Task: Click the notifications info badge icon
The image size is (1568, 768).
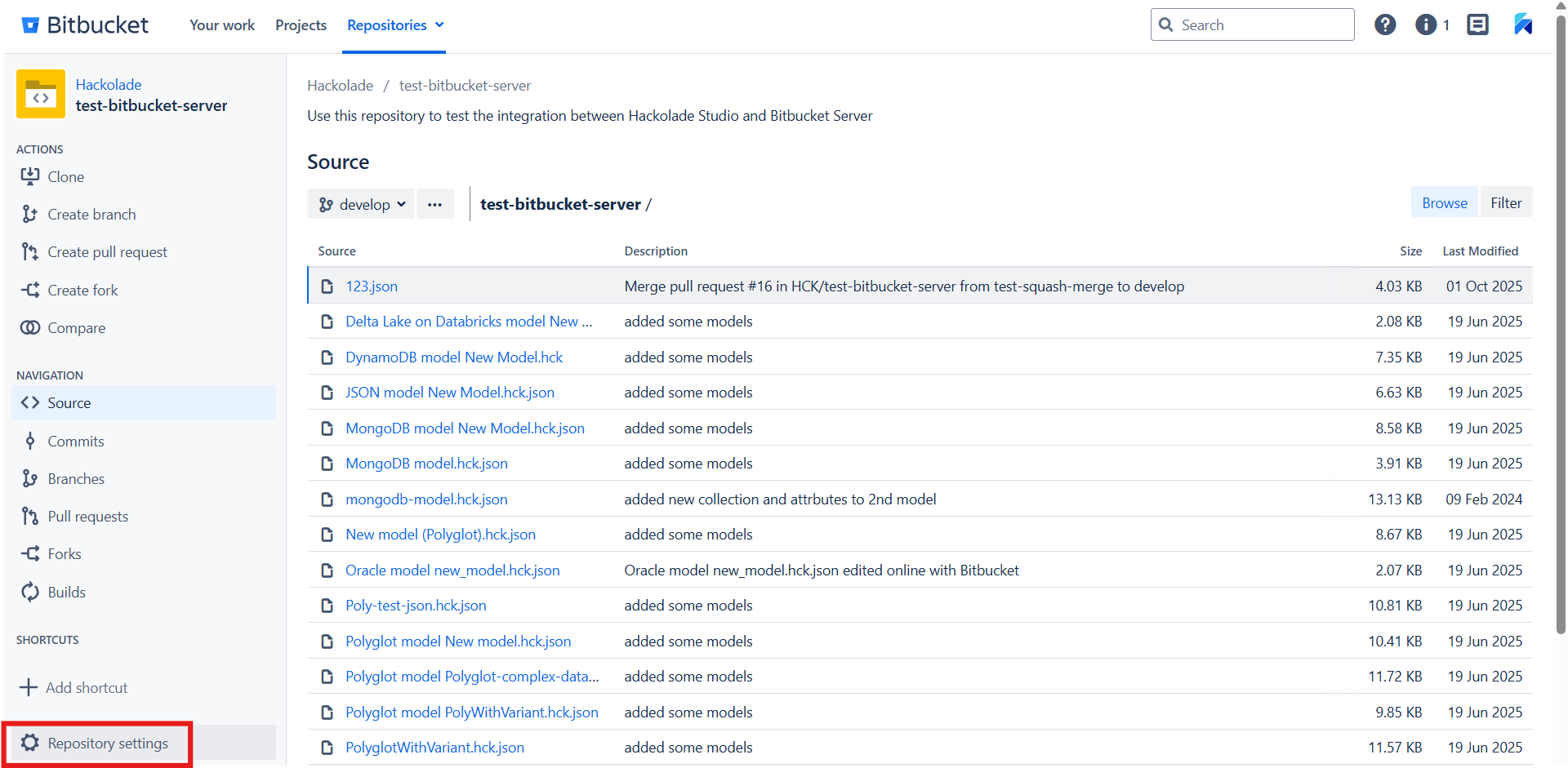Action: coord(1426,24)
